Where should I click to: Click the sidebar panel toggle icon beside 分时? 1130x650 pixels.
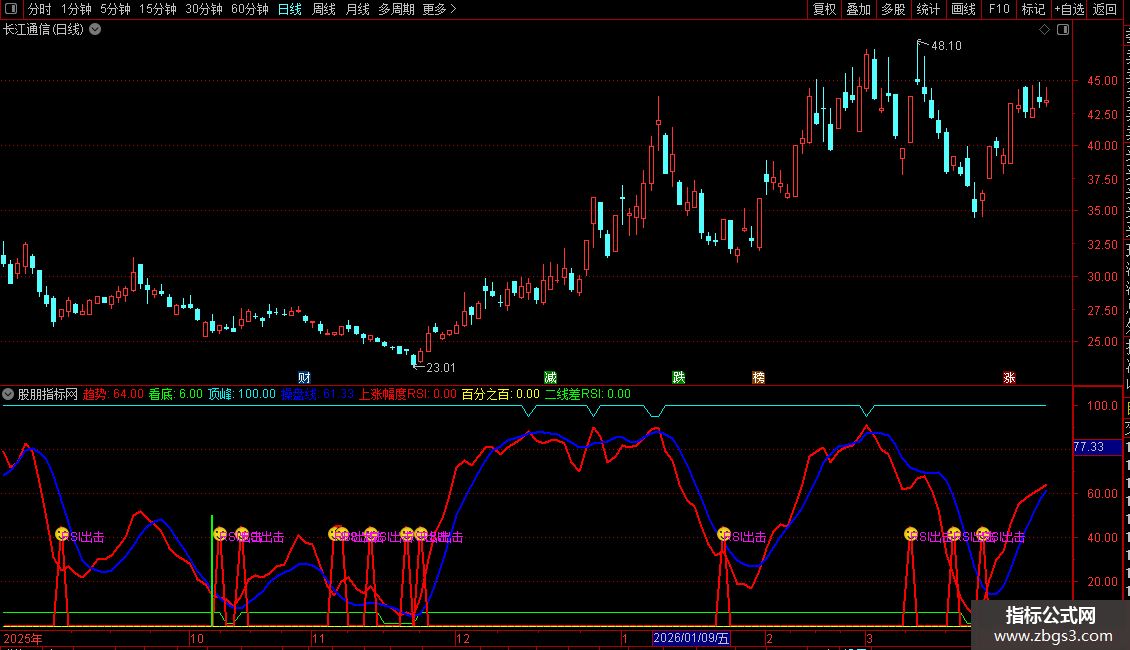11,9
